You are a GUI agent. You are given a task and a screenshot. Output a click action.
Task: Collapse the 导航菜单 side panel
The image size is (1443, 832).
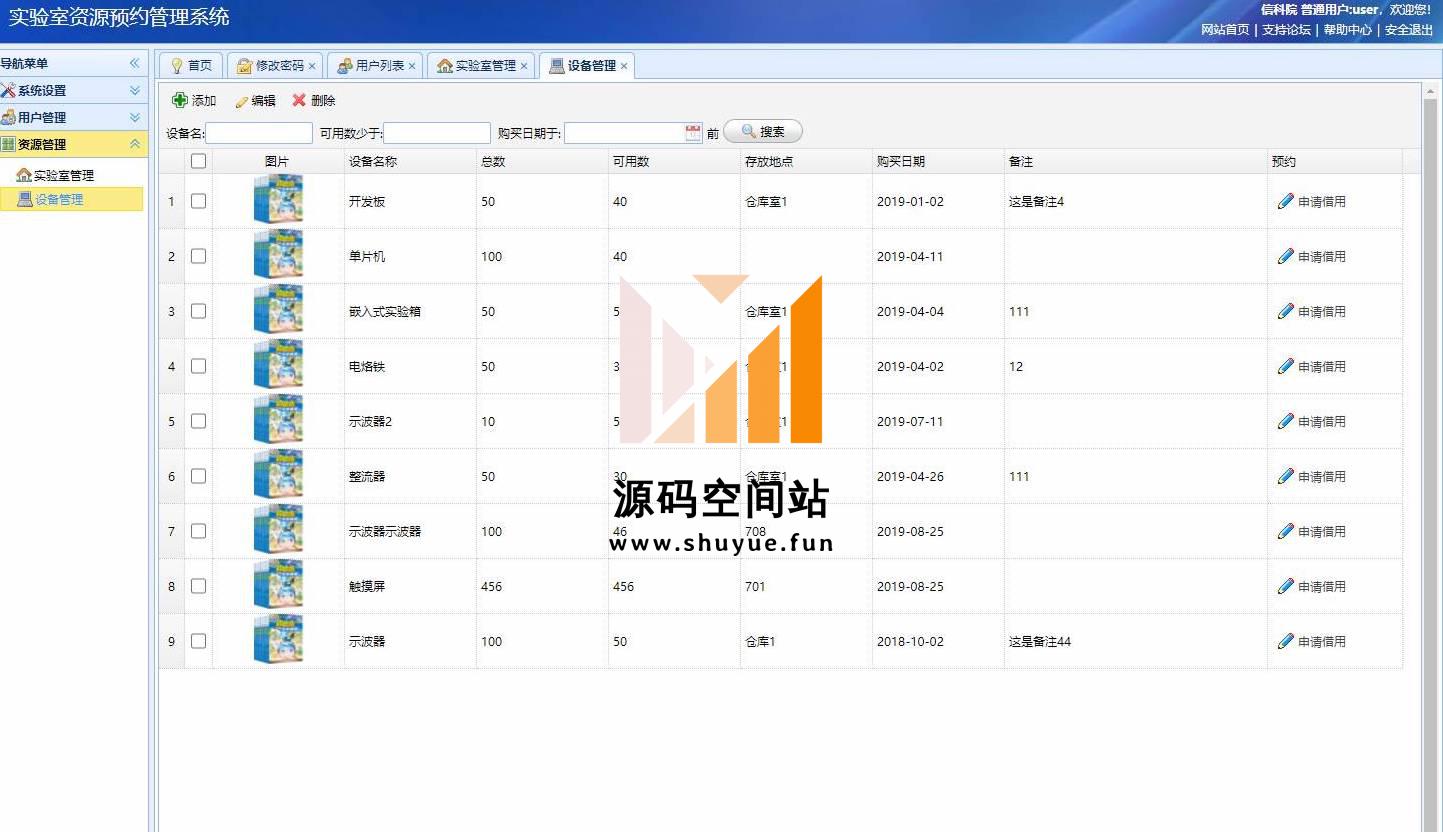tap(135, 63)
